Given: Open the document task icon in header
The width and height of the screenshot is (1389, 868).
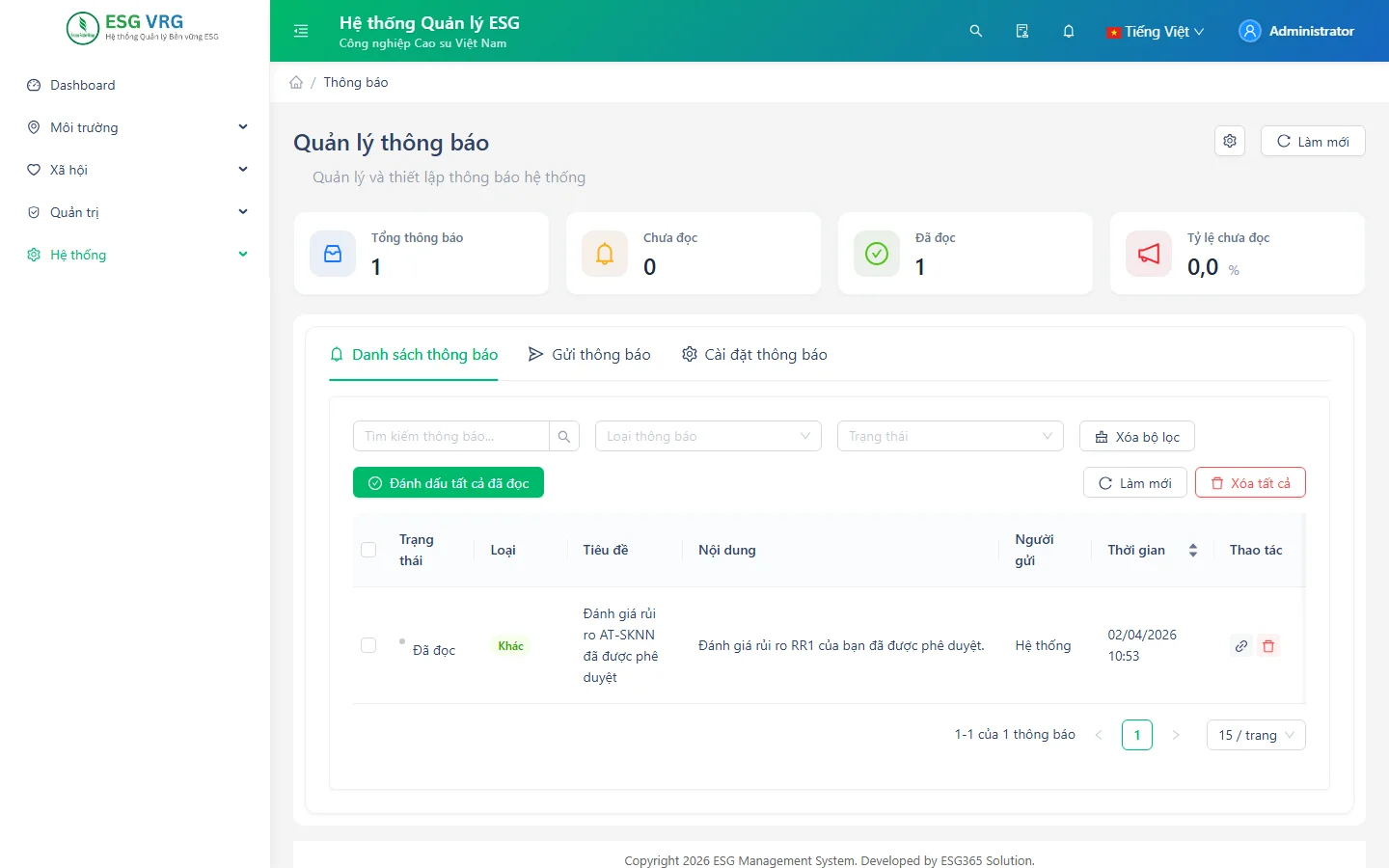Looking at the screenshot, I should [1022, 31].
